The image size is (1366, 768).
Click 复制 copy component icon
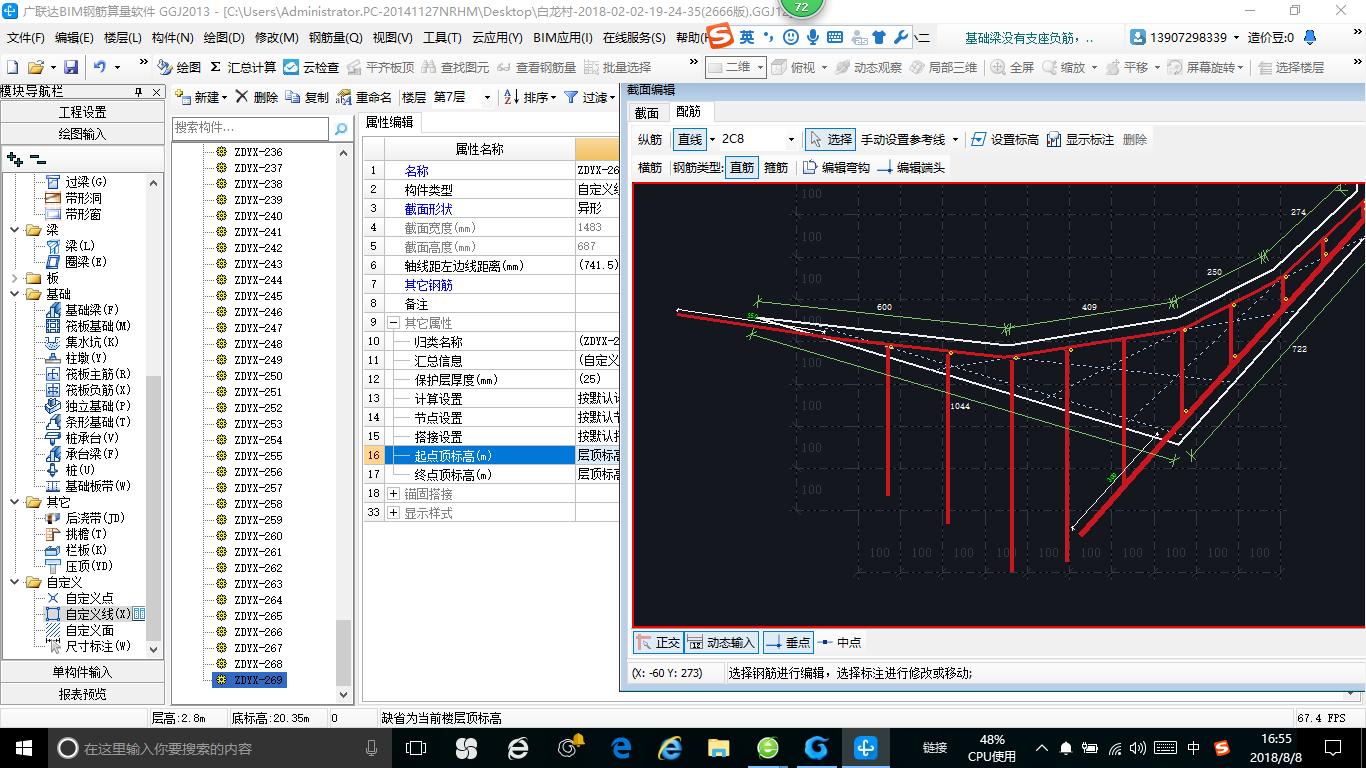307,97
